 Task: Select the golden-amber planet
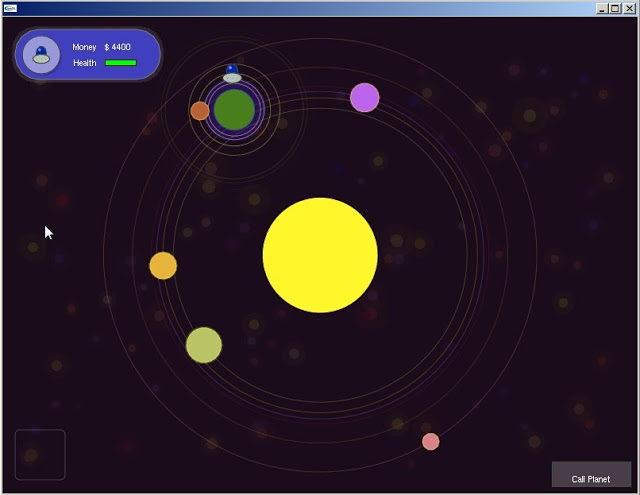point(163,266)
